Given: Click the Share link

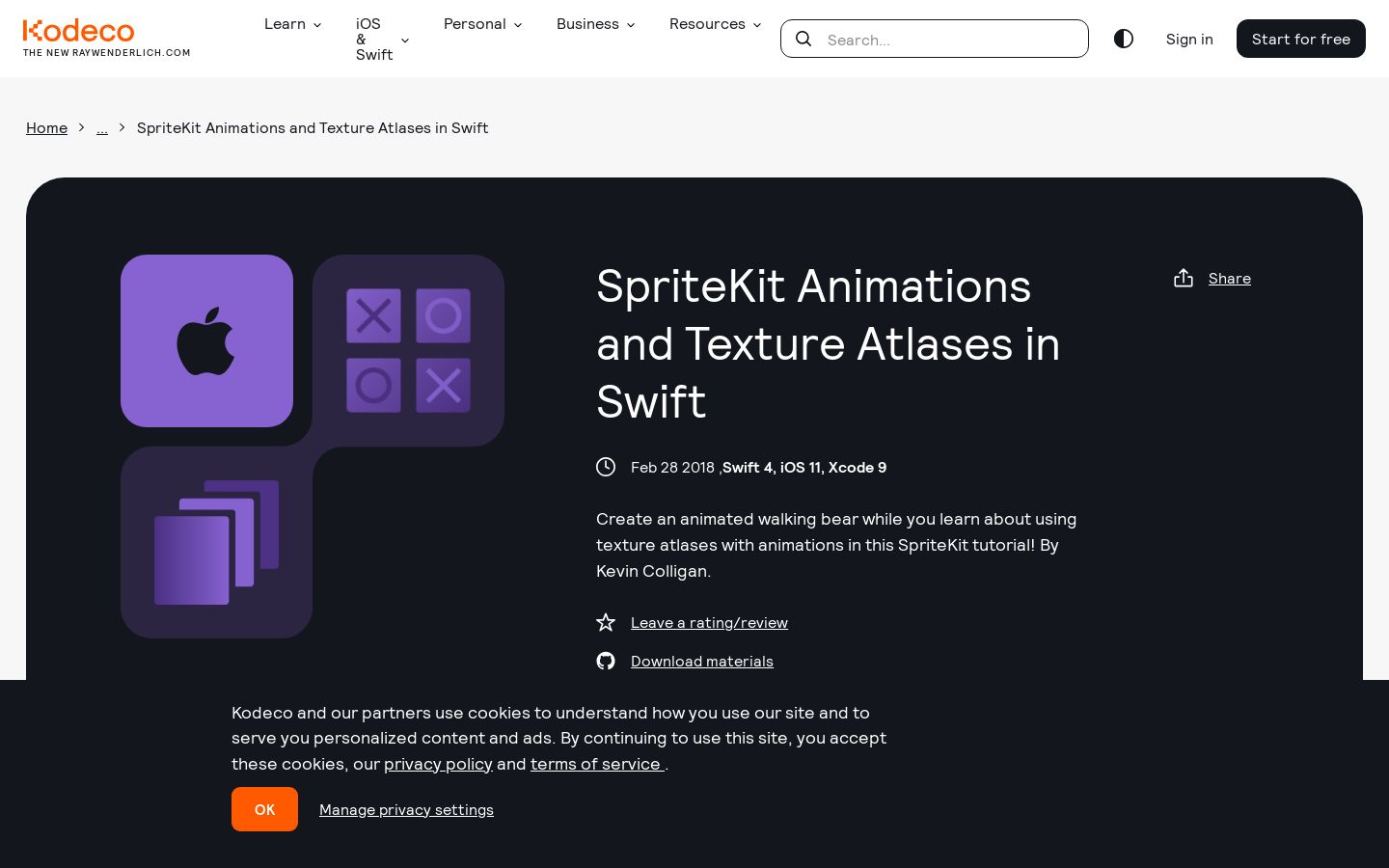Looking at the screenshot, I should [x=1230, y=278].
